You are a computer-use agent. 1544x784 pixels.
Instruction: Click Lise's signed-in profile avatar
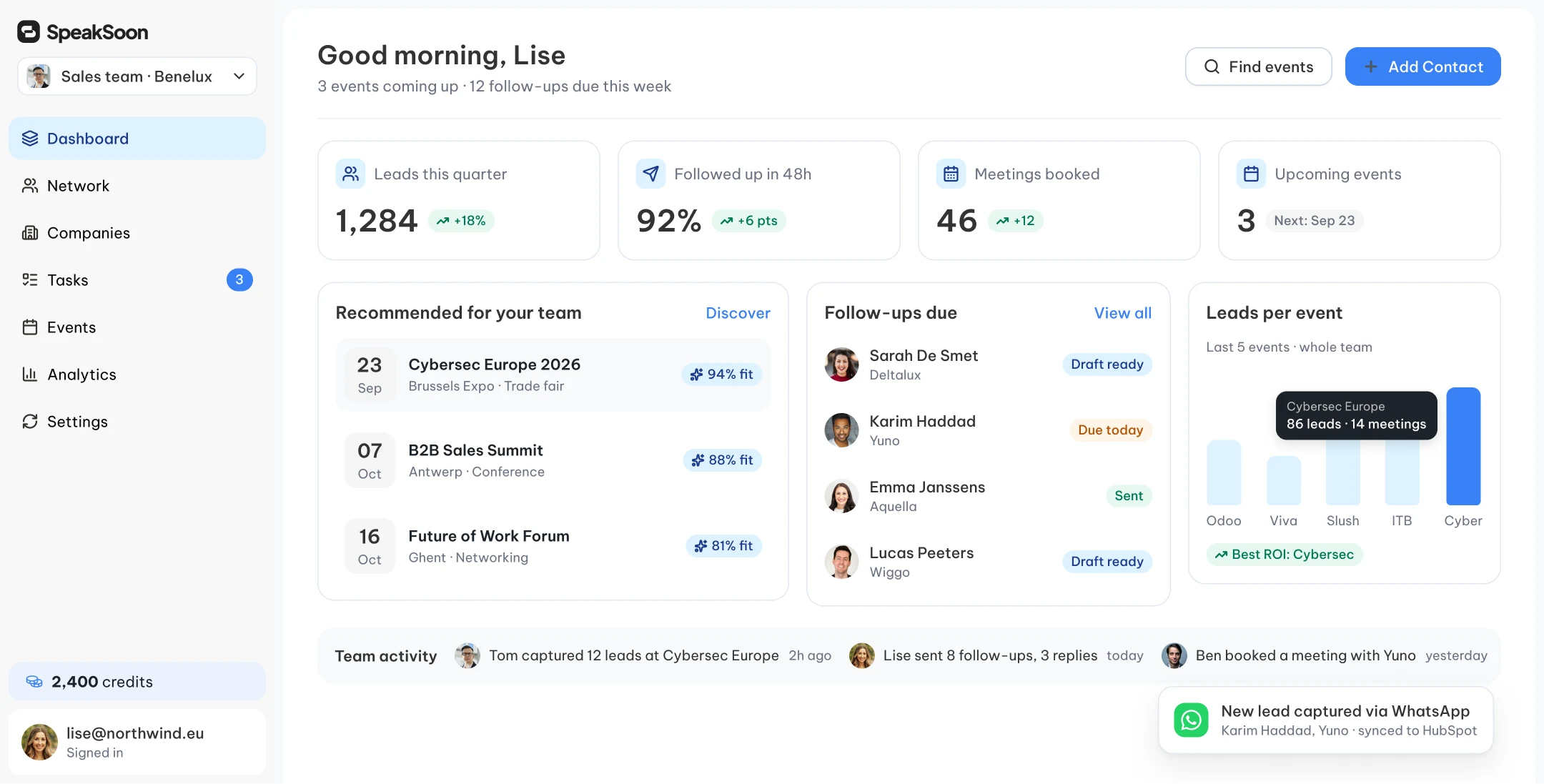coord(40,742)
